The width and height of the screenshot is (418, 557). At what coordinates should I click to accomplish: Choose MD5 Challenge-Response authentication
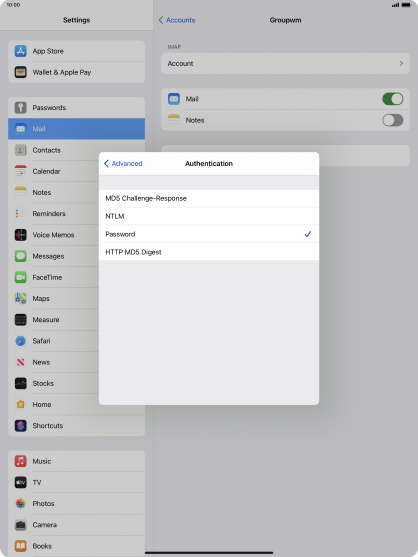(x=209, y=198)
